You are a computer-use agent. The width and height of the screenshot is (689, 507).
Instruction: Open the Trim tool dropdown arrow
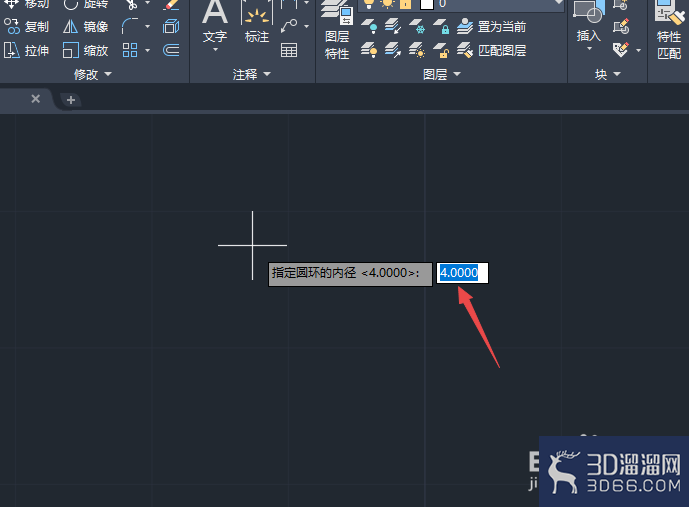click(x=147, y=4)
